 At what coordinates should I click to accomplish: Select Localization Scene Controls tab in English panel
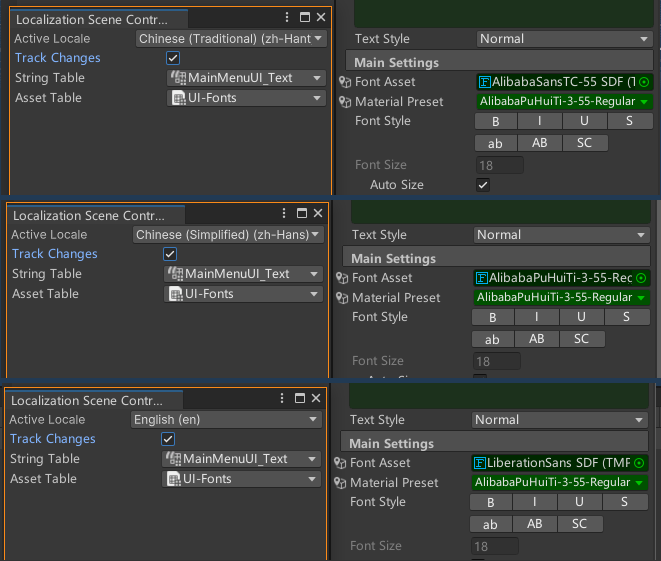click(93, 400)
